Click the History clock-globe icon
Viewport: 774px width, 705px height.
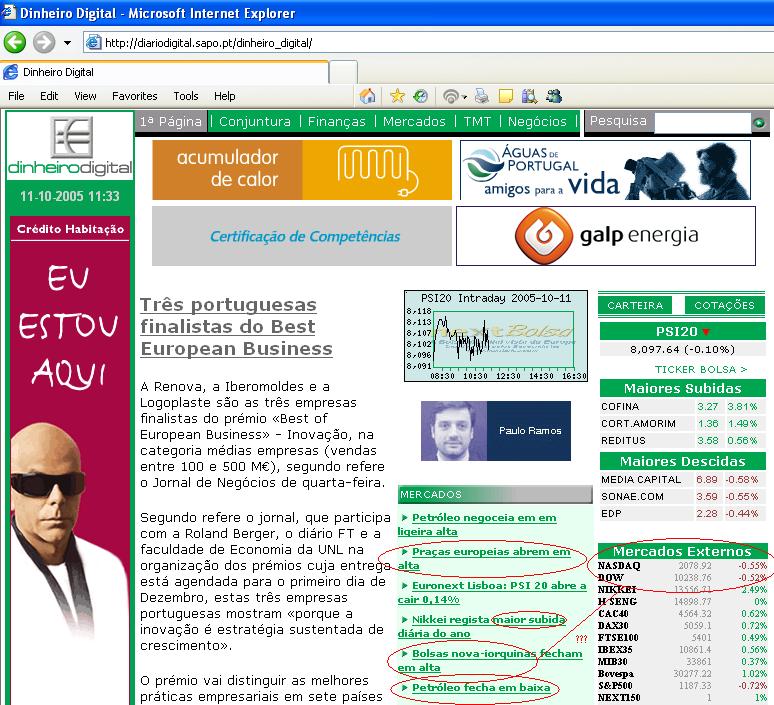coord(421,96)
